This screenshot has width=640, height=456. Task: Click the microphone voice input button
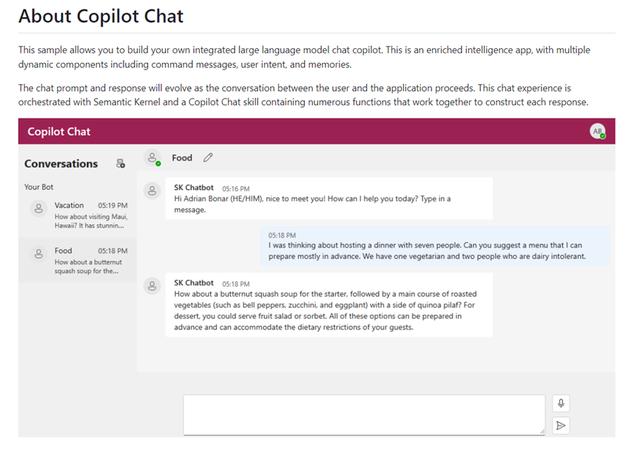click(x=561, y=403)
